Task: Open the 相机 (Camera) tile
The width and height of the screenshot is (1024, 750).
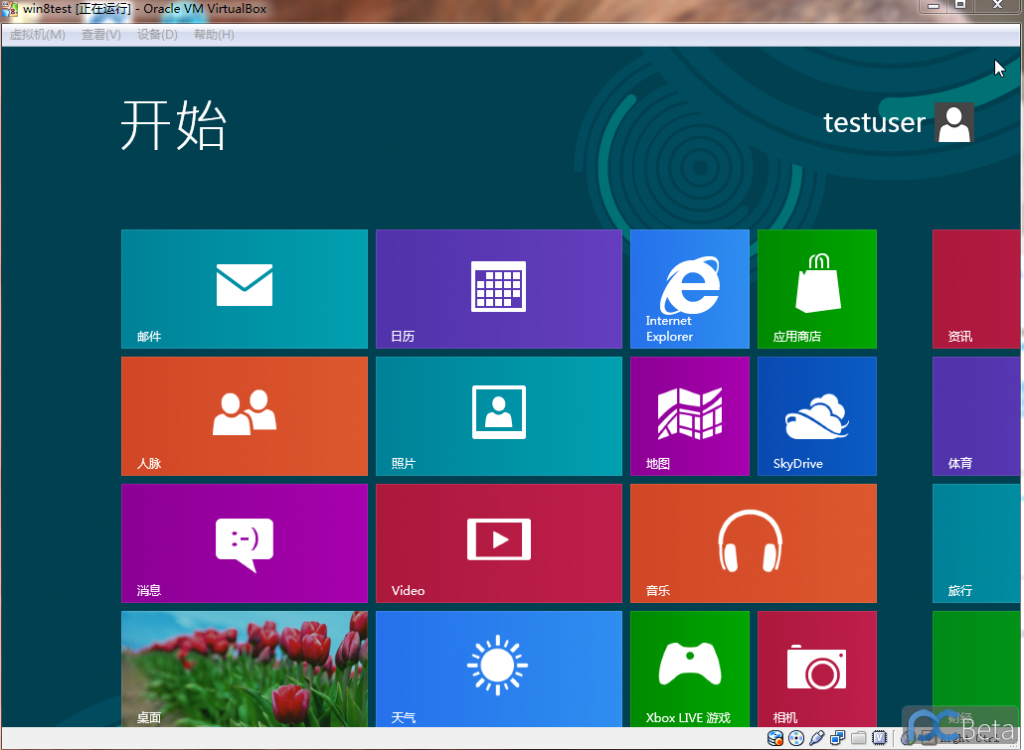Action: (x=816, y=668)
